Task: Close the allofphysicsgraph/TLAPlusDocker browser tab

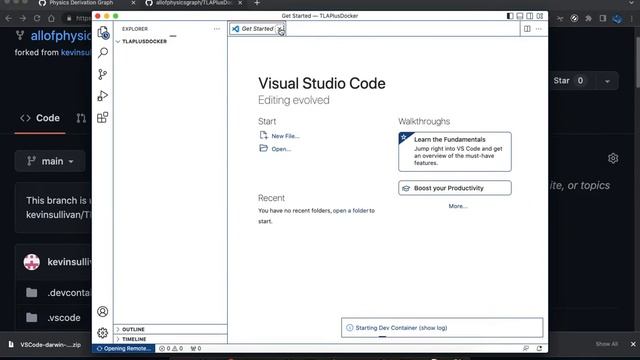Action: coord(240,3)
